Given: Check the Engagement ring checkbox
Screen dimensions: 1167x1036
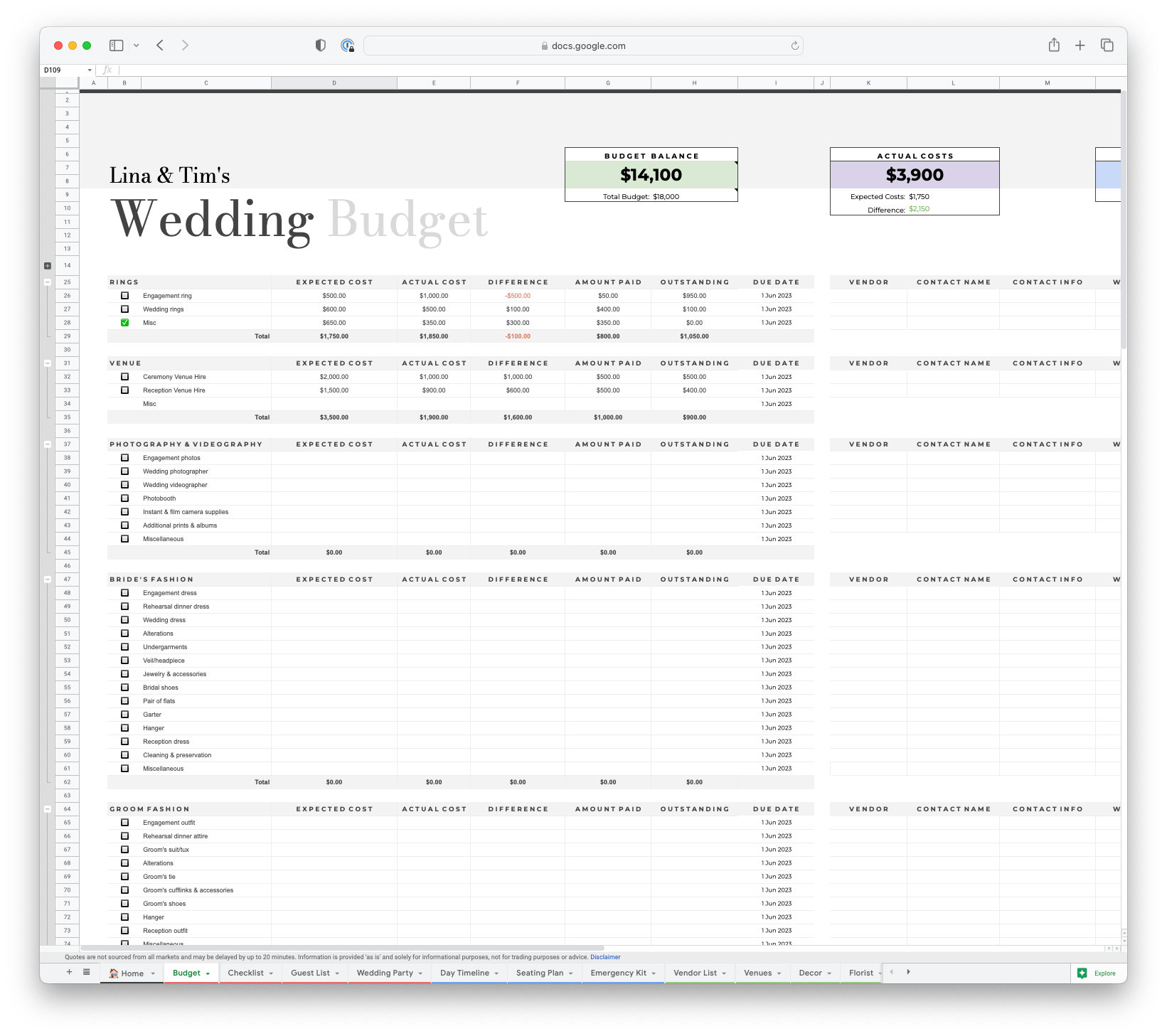Looking at the screenshot, I should pyautogui.click(x=124, y=295).
